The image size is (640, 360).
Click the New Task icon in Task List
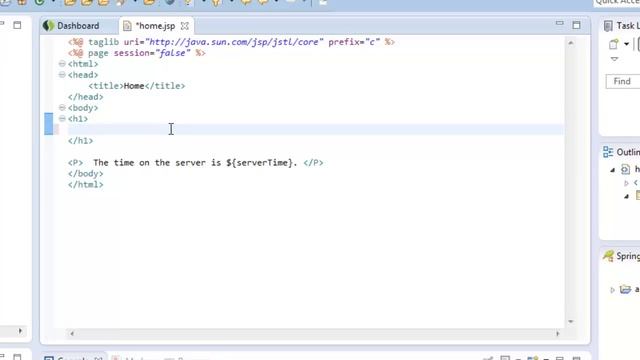click(613, 44)
